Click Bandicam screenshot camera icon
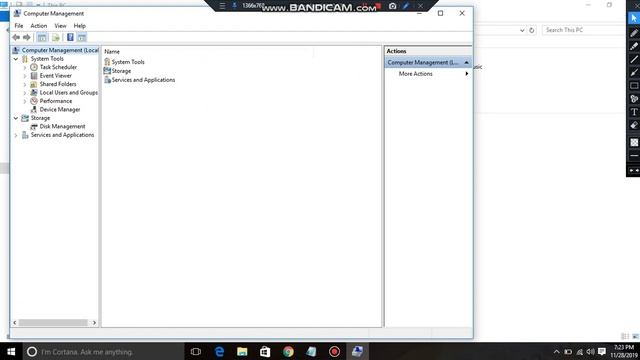The height and width of the screenshot is (360, 640). 392,6
